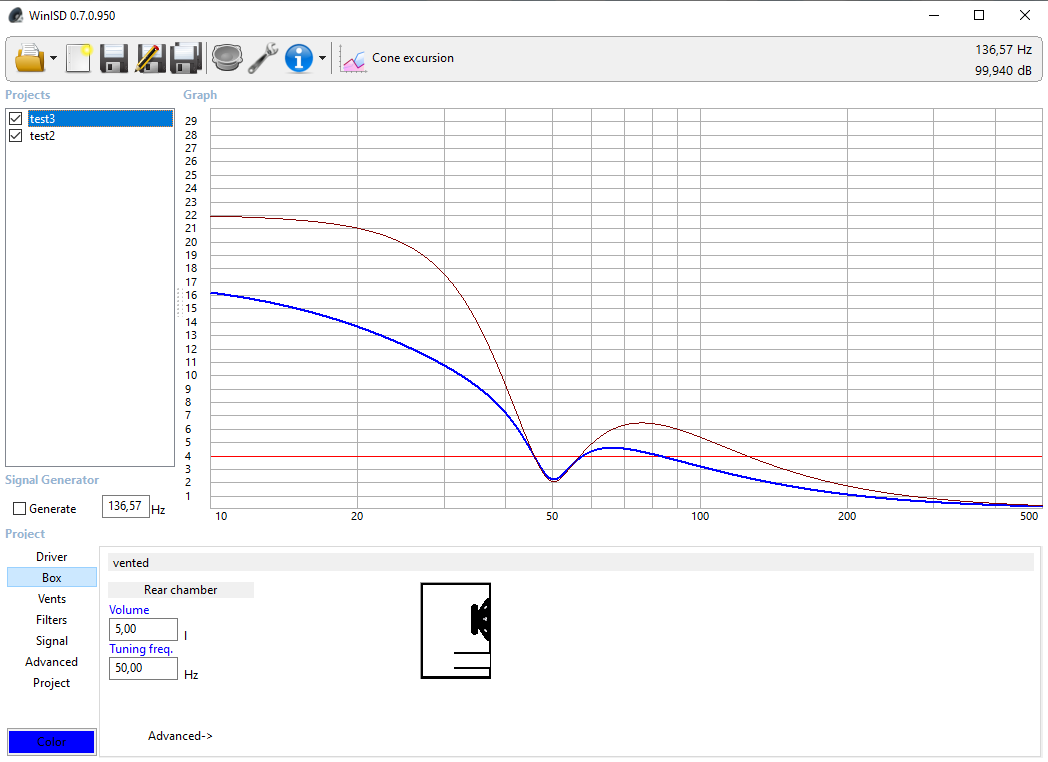Screen dimensions: 1048x762
Task: Switch to the Project tab
Action: click(x=51, y=683)
